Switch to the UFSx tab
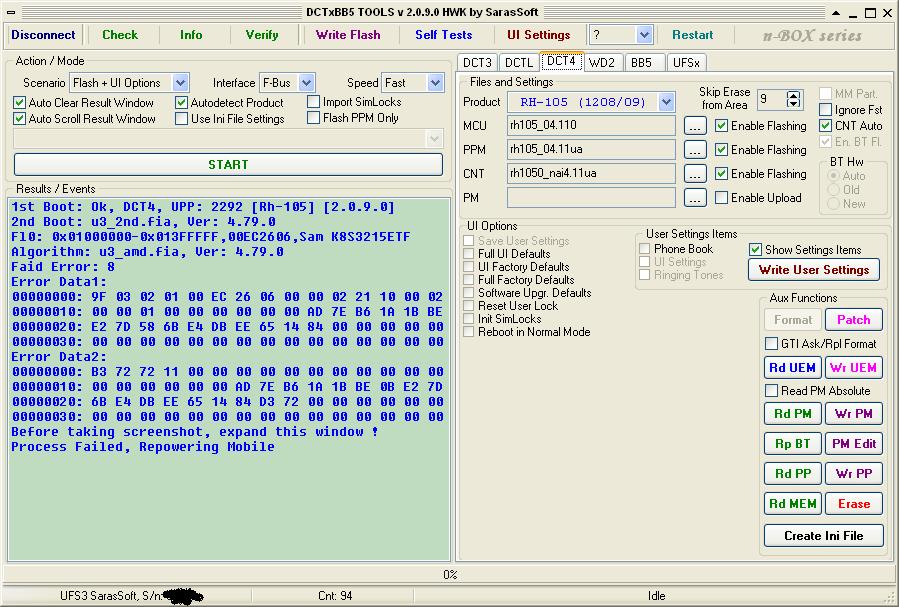899x607 pixels. 686,62
